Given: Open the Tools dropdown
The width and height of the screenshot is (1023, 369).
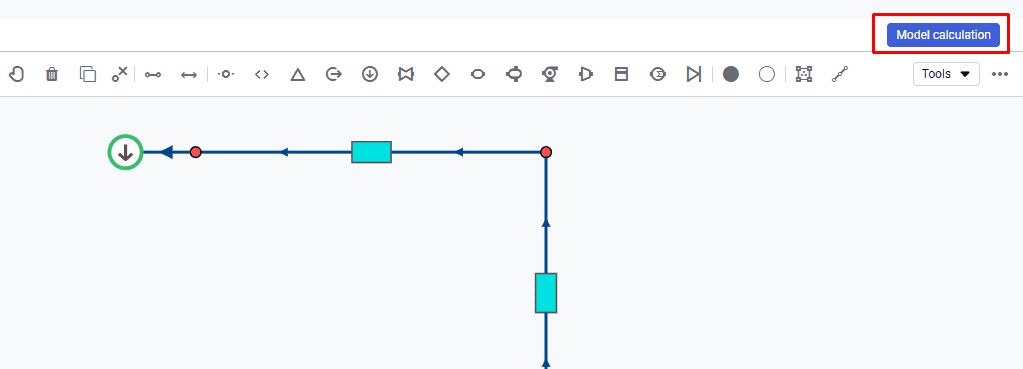Looking at the screenshot, I should point(946,74).
